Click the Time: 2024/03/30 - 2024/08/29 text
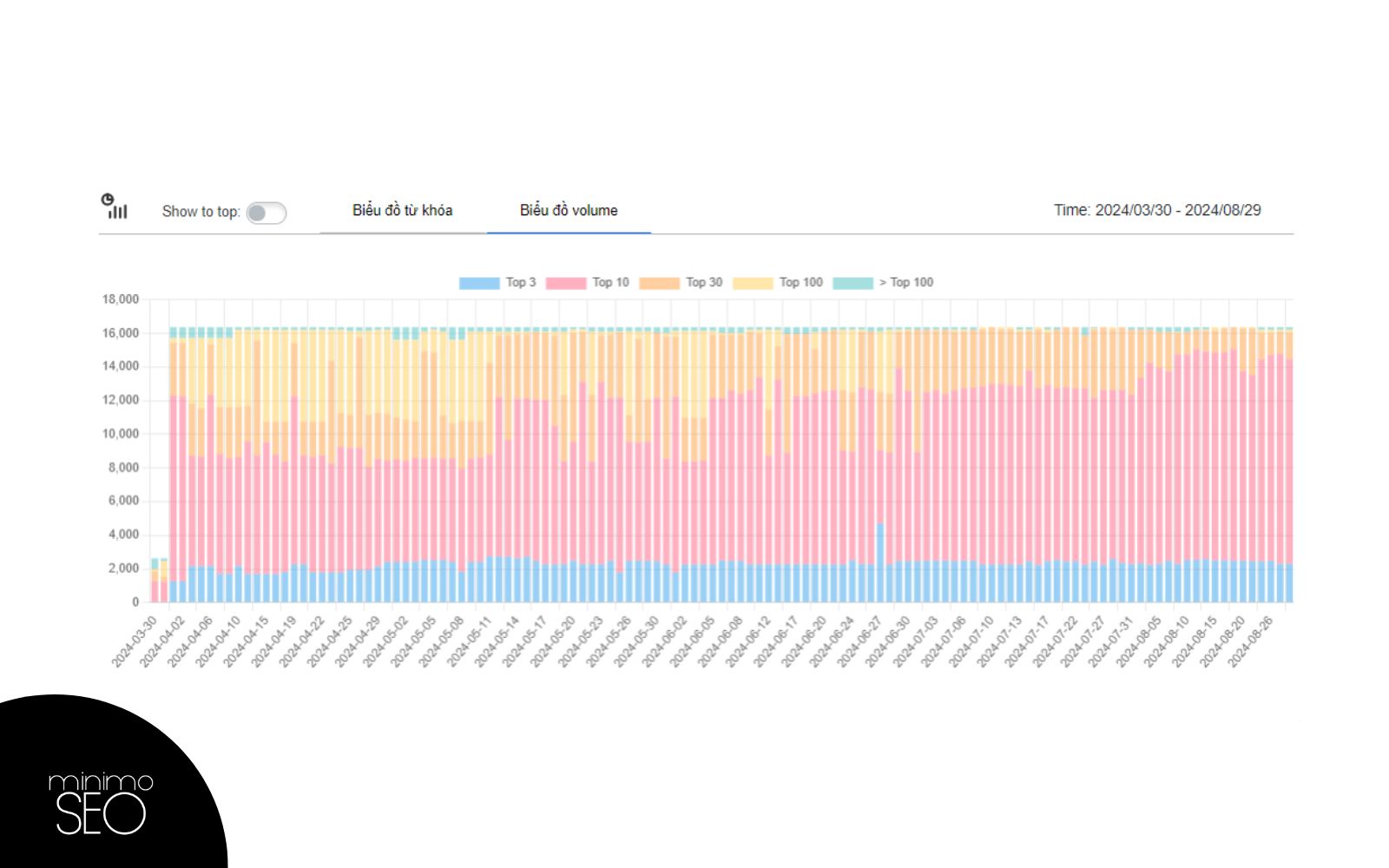 point(1157,210)
